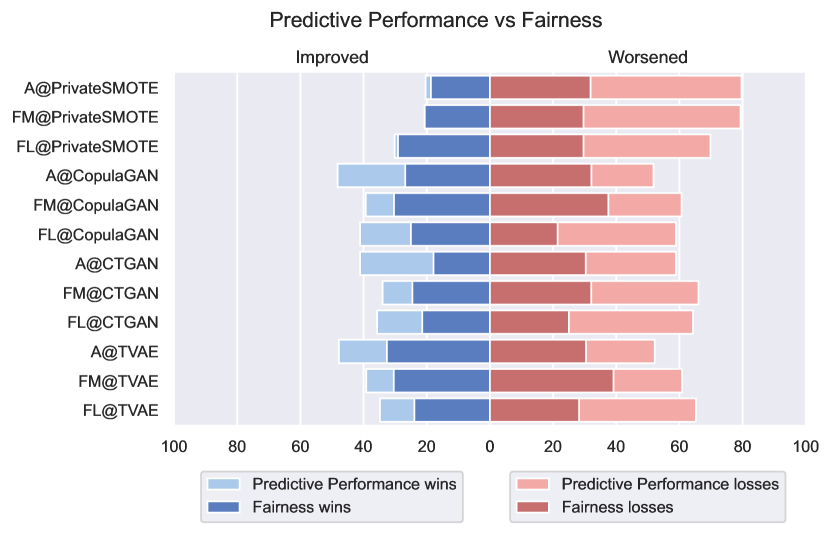Click the light blue Predictive Performance wins legend swatch
Image resolution: width=831 pixels, height=534 pixels.
(224, 484)
